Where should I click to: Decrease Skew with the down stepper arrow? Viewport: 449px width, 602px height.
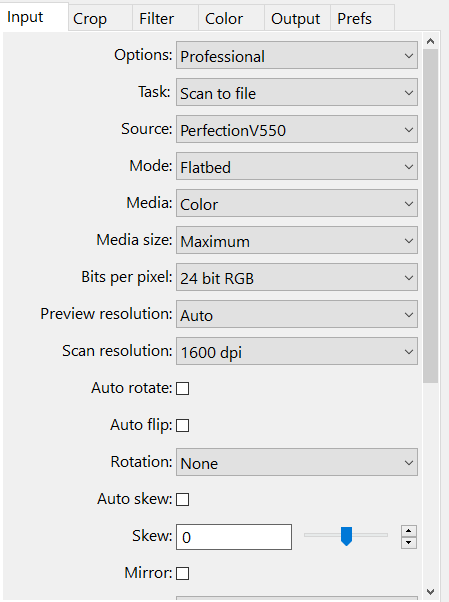tap(409, 543)
